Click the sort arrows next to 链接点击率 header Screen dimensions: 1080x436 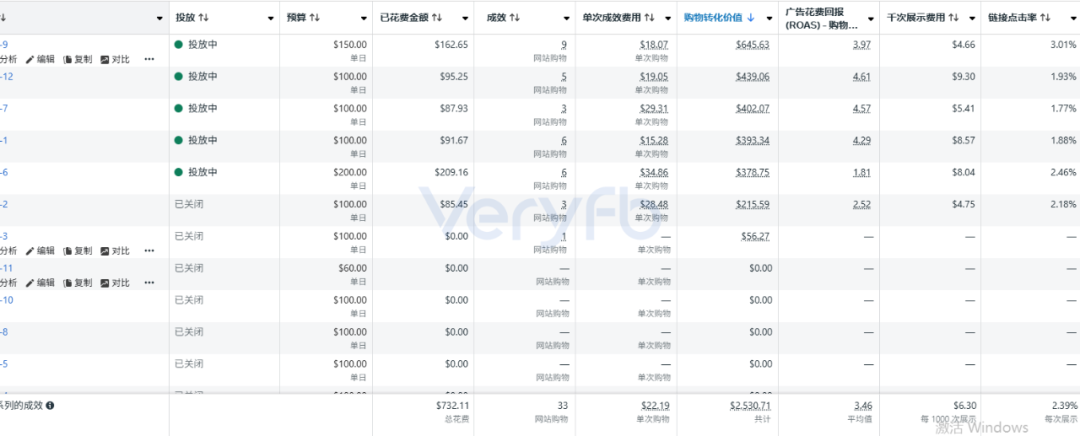tap(1045, 17)
